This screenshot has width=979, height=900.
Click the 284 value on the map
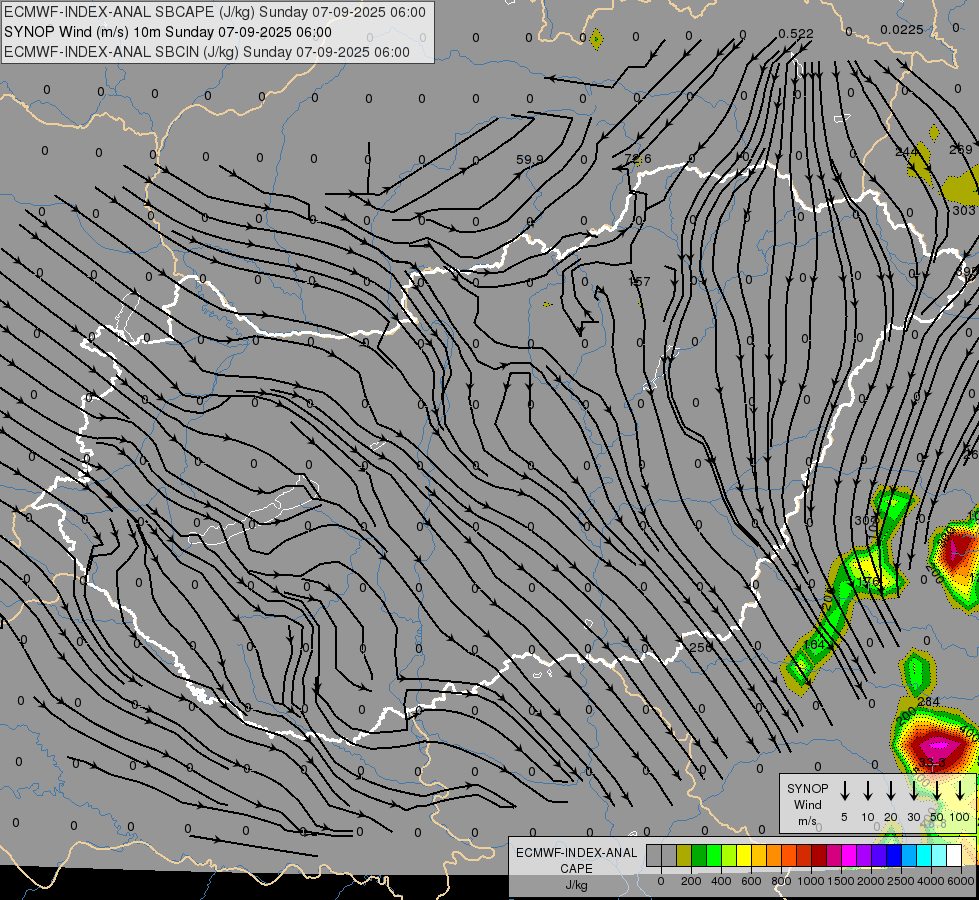928,701
